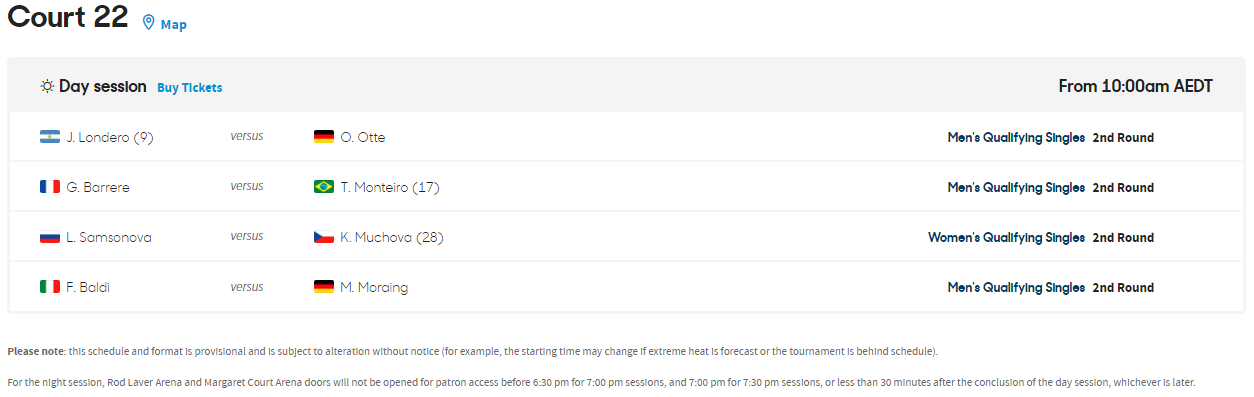
Task: Select player T. Monteiro (17)
Action: tap(390, 187)
